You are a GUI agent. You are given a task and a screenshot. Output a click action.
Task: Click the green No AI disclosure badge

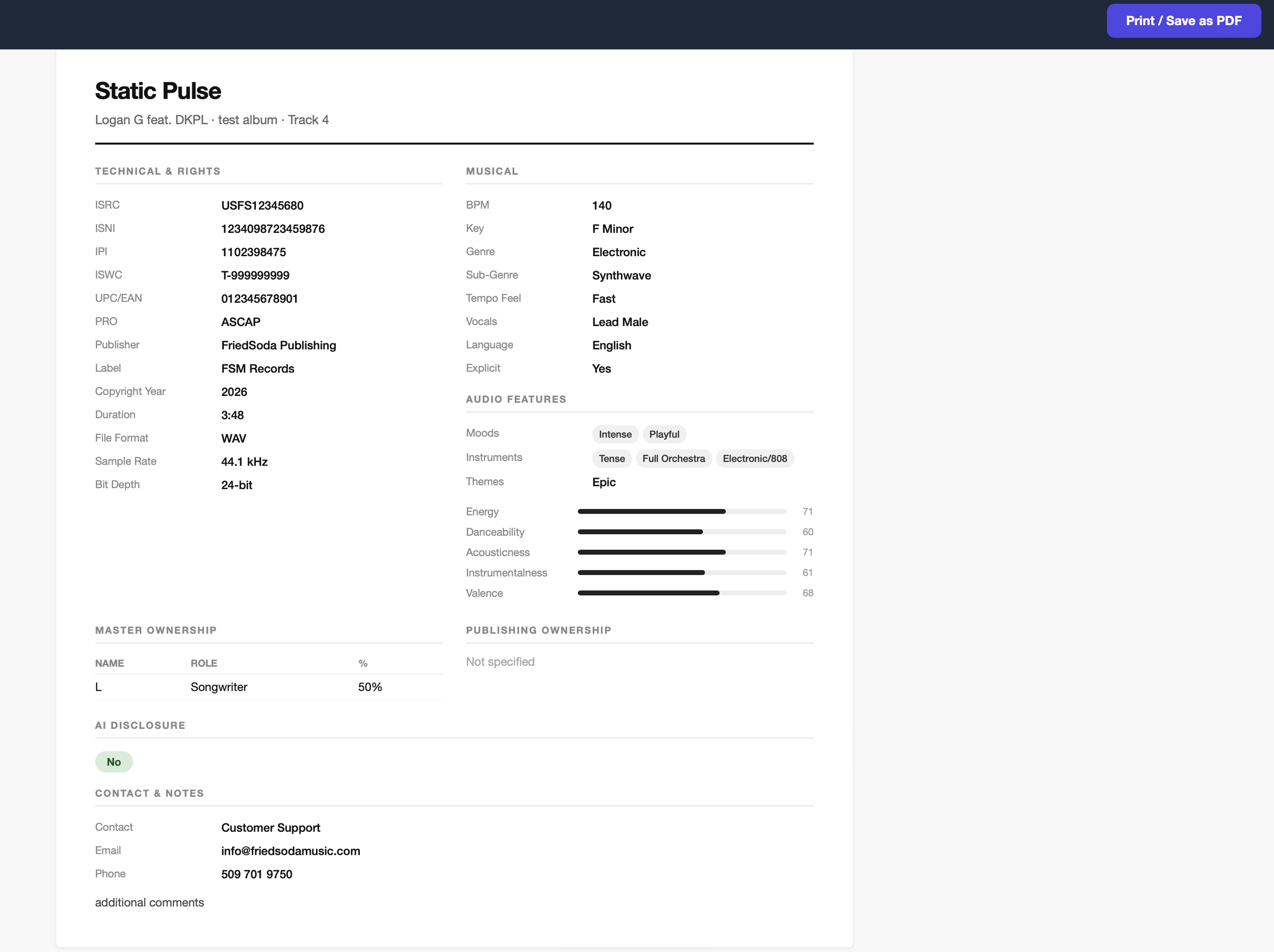click(x=114, y=762)
